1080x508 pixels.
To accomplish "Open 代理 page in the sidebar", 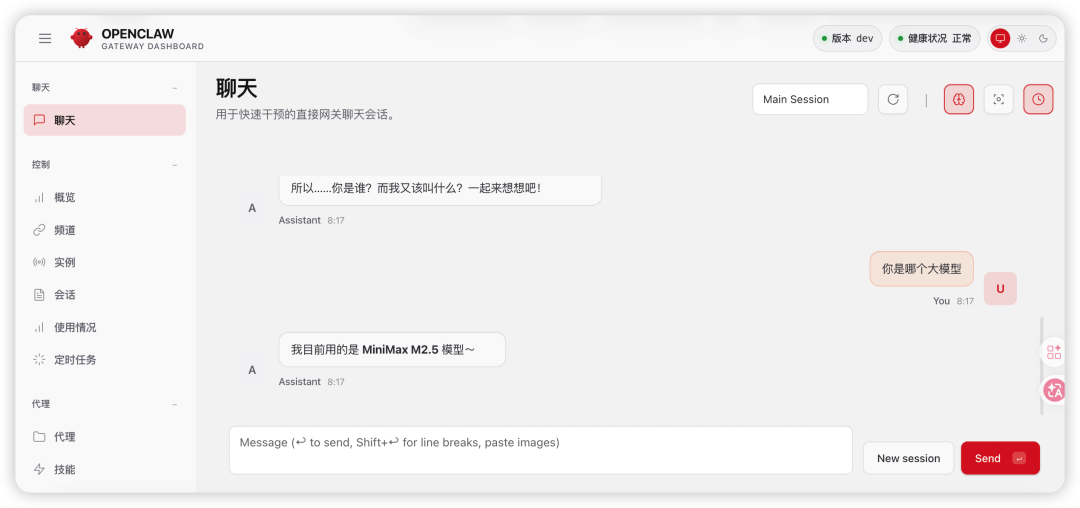I will click(105, 437).
